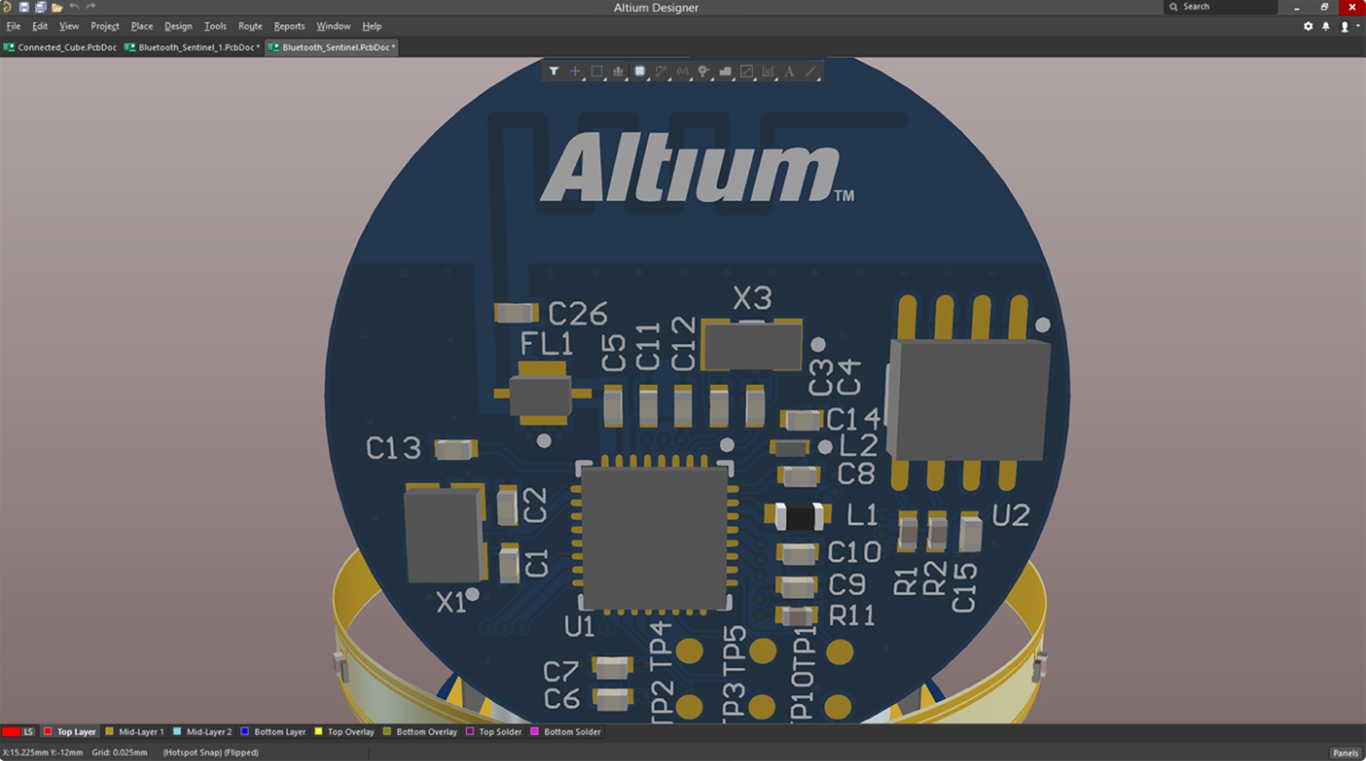
Task: Select the X1 component body
Action: coord(445,533)
